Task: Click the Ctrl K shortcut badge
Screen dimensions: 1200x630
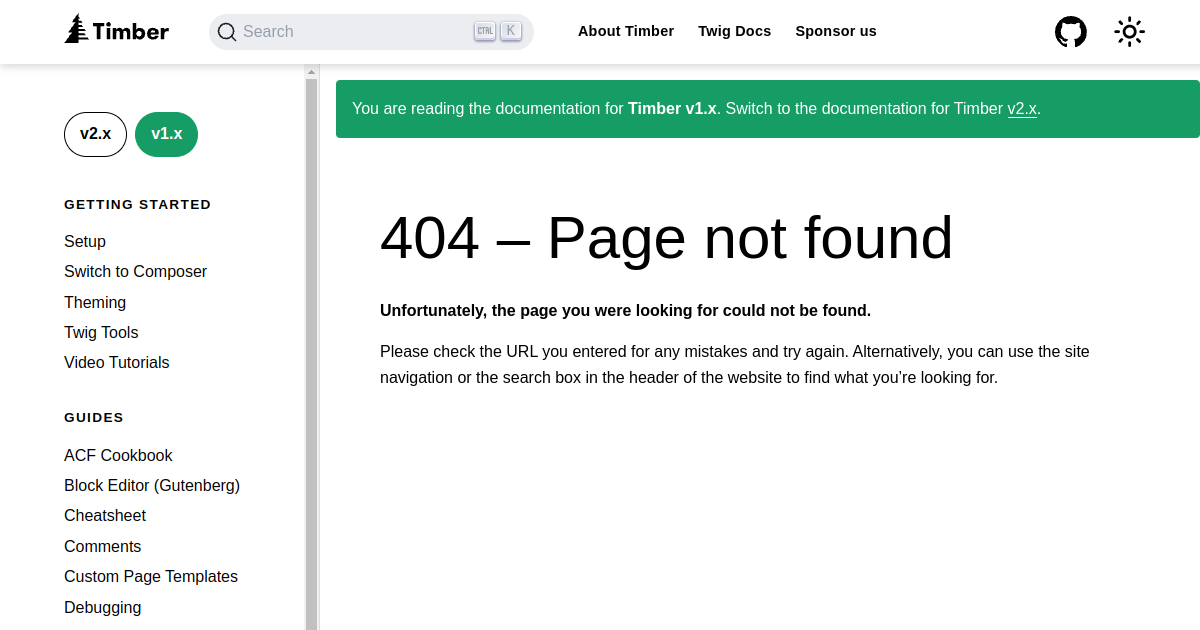Action: point(498,31)
